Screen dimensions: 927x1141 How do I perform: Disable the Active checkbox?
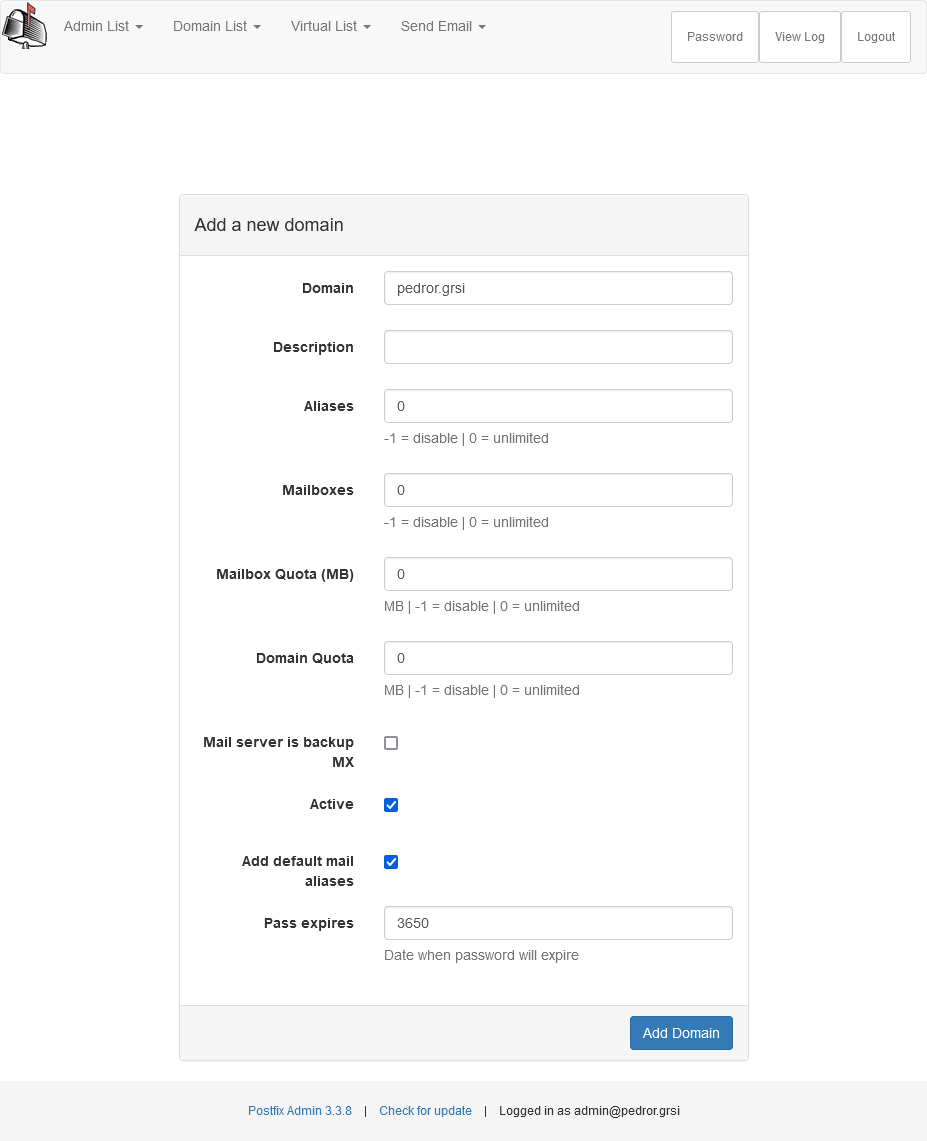coord(390,804)
